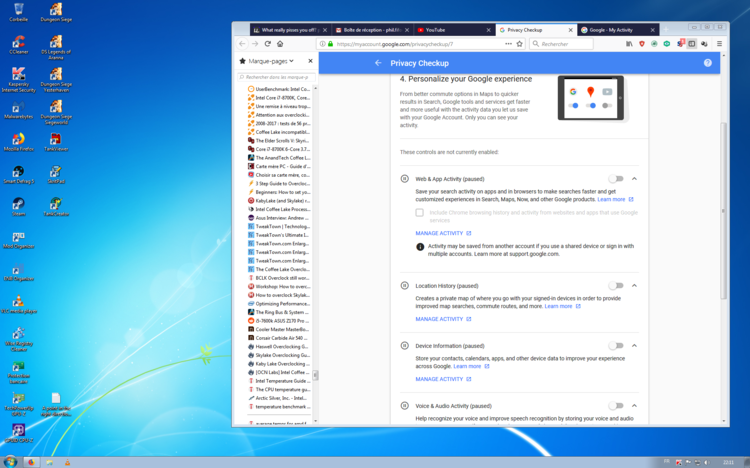Open the Corsair Carbide Air 540 bookmark
This screenshot has width=750, height=468.
[279, 338]
